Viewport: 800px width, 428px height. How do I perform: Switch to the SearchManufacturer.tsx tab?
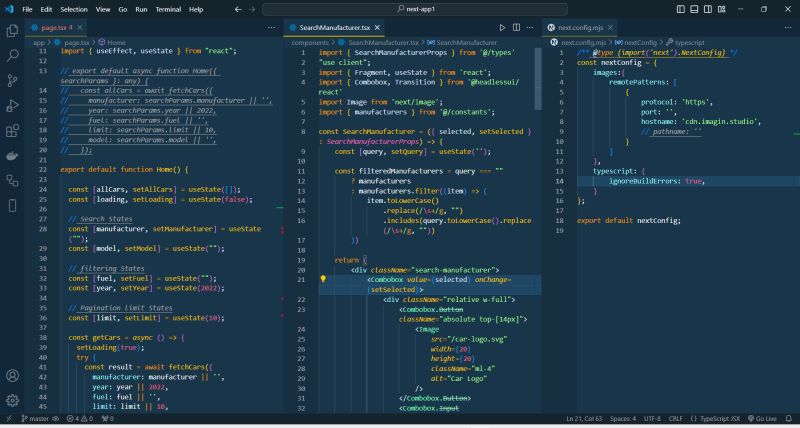(x=335, y=28)
